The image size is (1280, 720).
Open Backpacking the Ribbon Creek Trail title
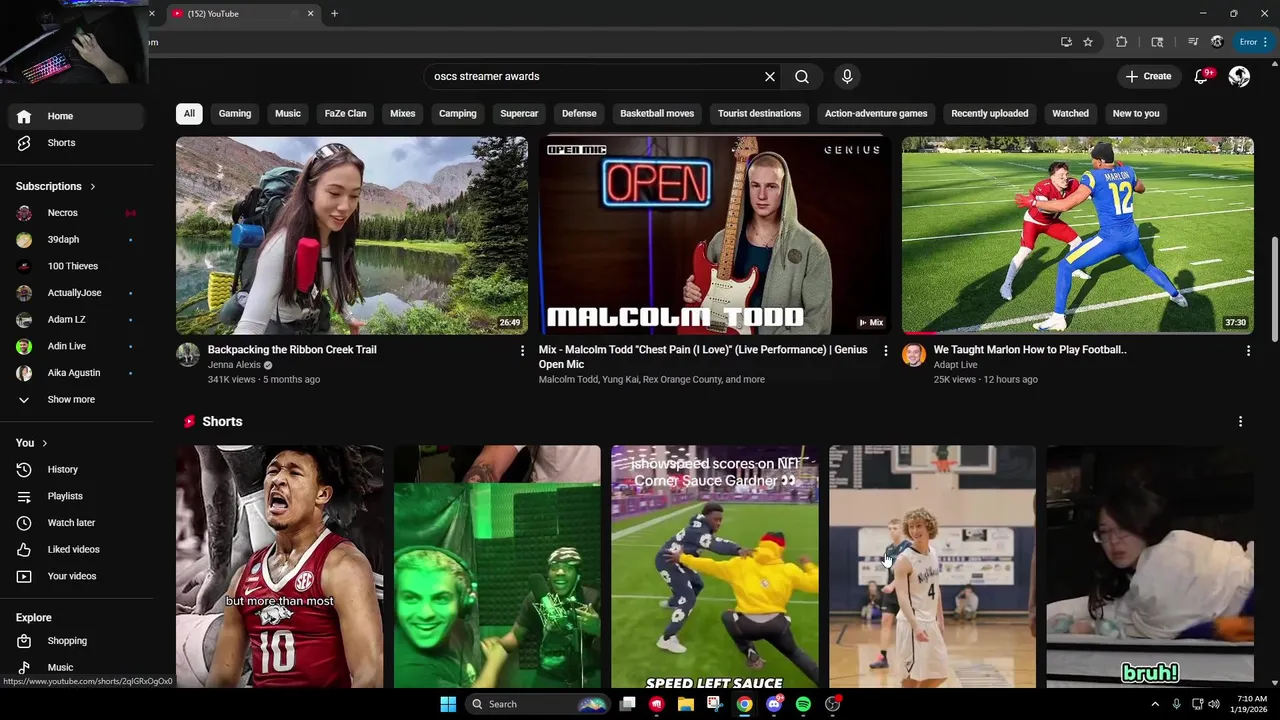click(292, 350)
